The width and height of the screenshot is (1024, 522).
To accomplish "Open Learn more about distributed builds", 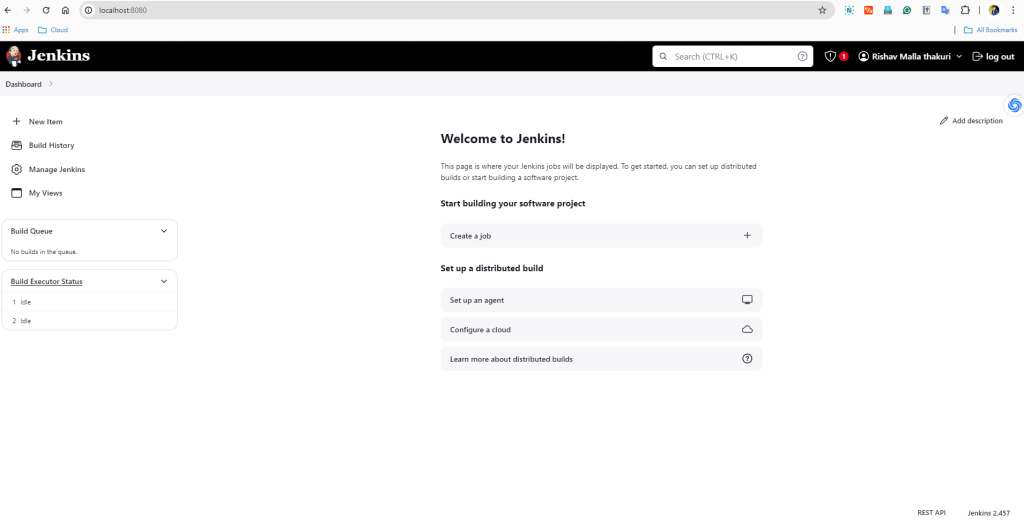I will pos(601,359).
